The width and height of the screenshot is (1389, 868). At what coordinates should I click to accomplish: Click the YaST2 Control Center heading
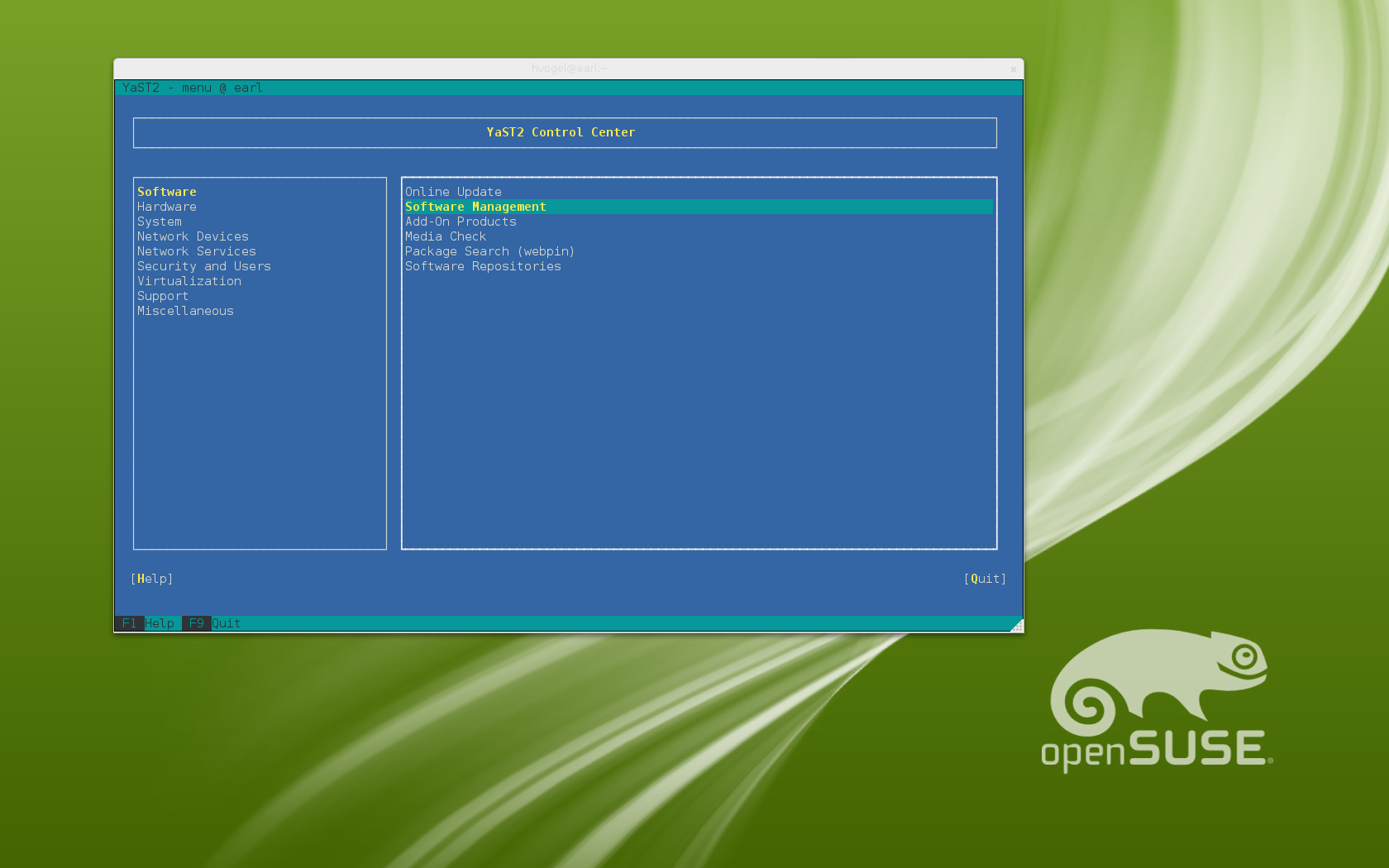[x=561, y=132]
